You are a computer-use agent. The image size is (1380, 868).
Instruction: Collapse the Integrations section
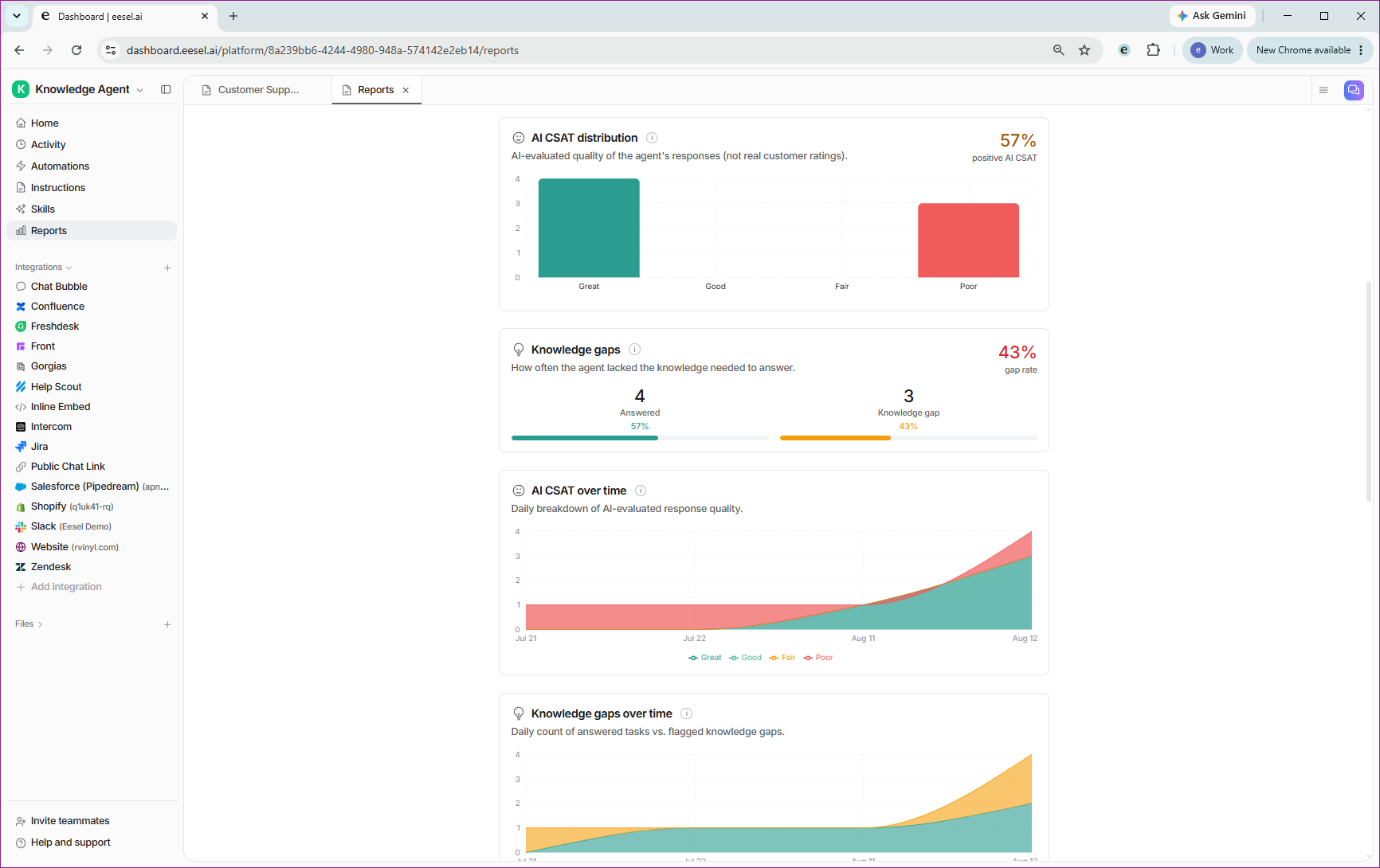44,268
